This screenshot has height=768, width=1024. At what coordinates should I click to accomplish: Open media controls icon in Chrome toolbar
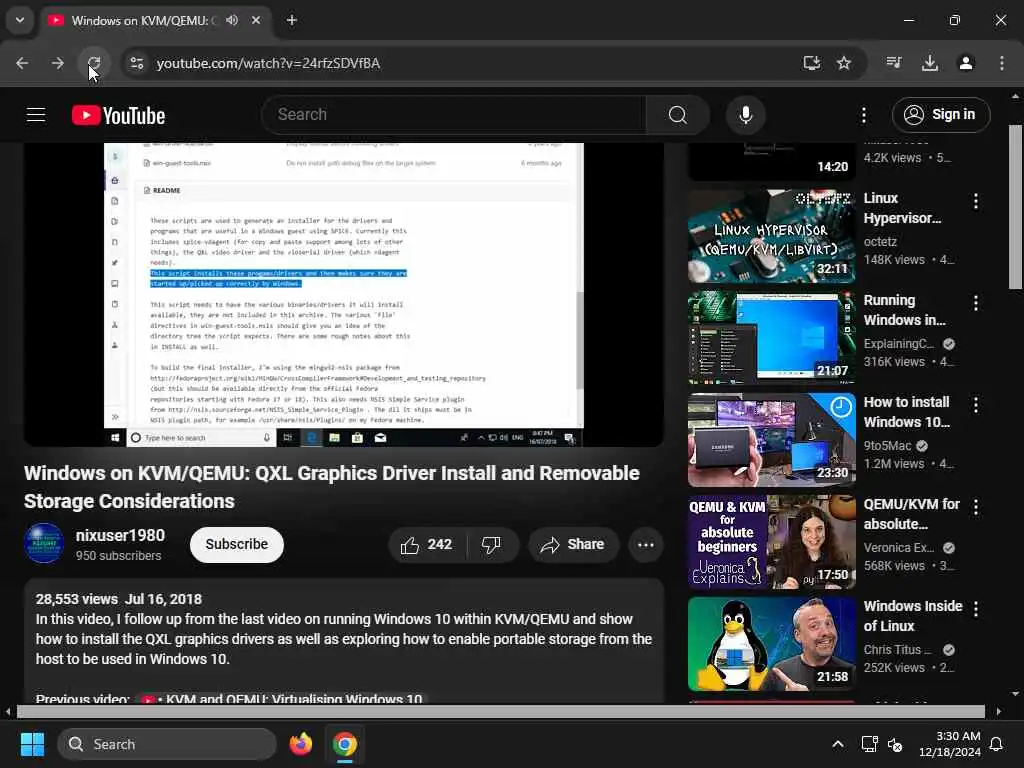(894, 63)
